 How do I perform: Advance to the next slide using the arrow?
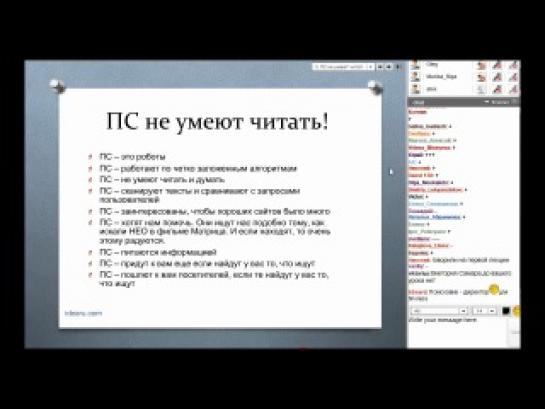click(389, 66)
